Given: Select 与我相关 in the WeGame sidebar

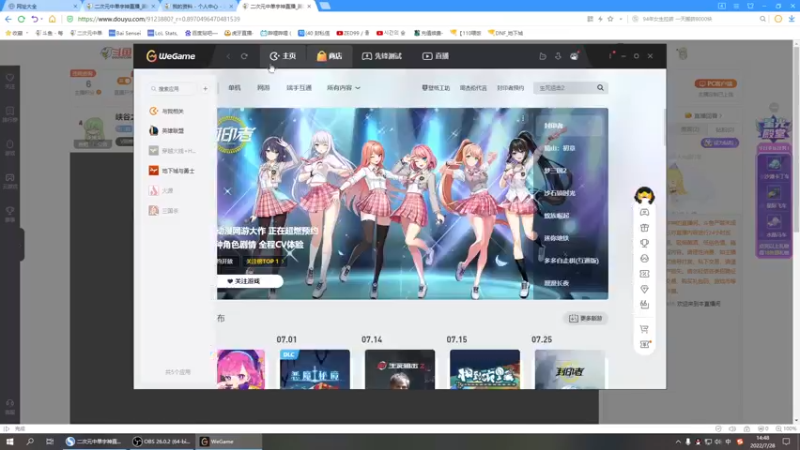Looking at the screenshot, I should click(x=173, y=111).
